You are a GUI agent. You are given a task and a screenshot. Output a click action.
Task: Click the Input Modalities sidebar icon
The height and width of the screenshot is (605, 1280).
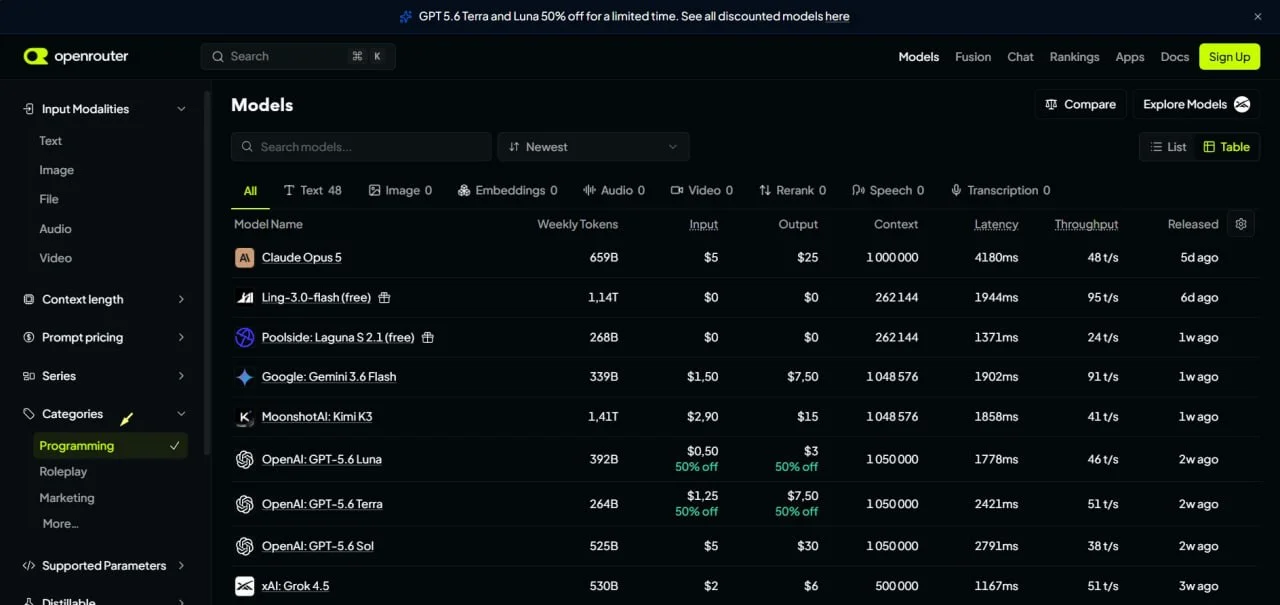(28, 109)
